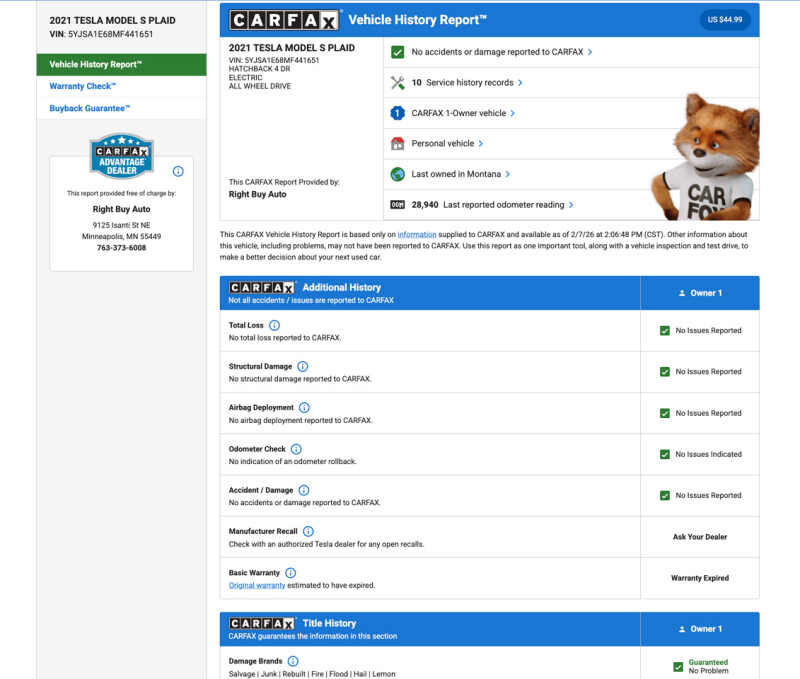Click the green check for Airbag Deployment
This screenshot has height=679, width=800.
(x=665, y=413)
